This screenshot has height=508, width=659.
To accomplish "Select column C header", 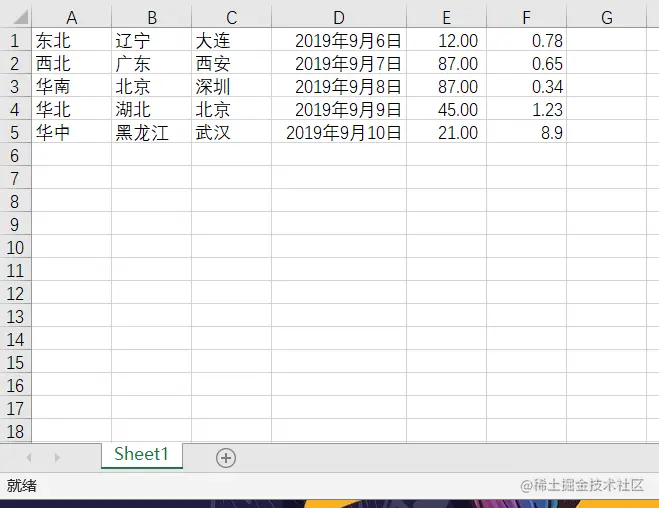I will point(232,17).
